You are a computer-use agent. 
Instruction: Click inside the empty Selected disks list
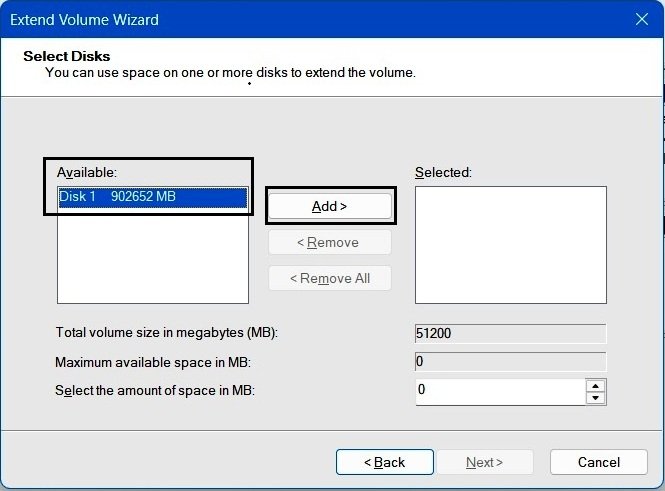(511, 245)
